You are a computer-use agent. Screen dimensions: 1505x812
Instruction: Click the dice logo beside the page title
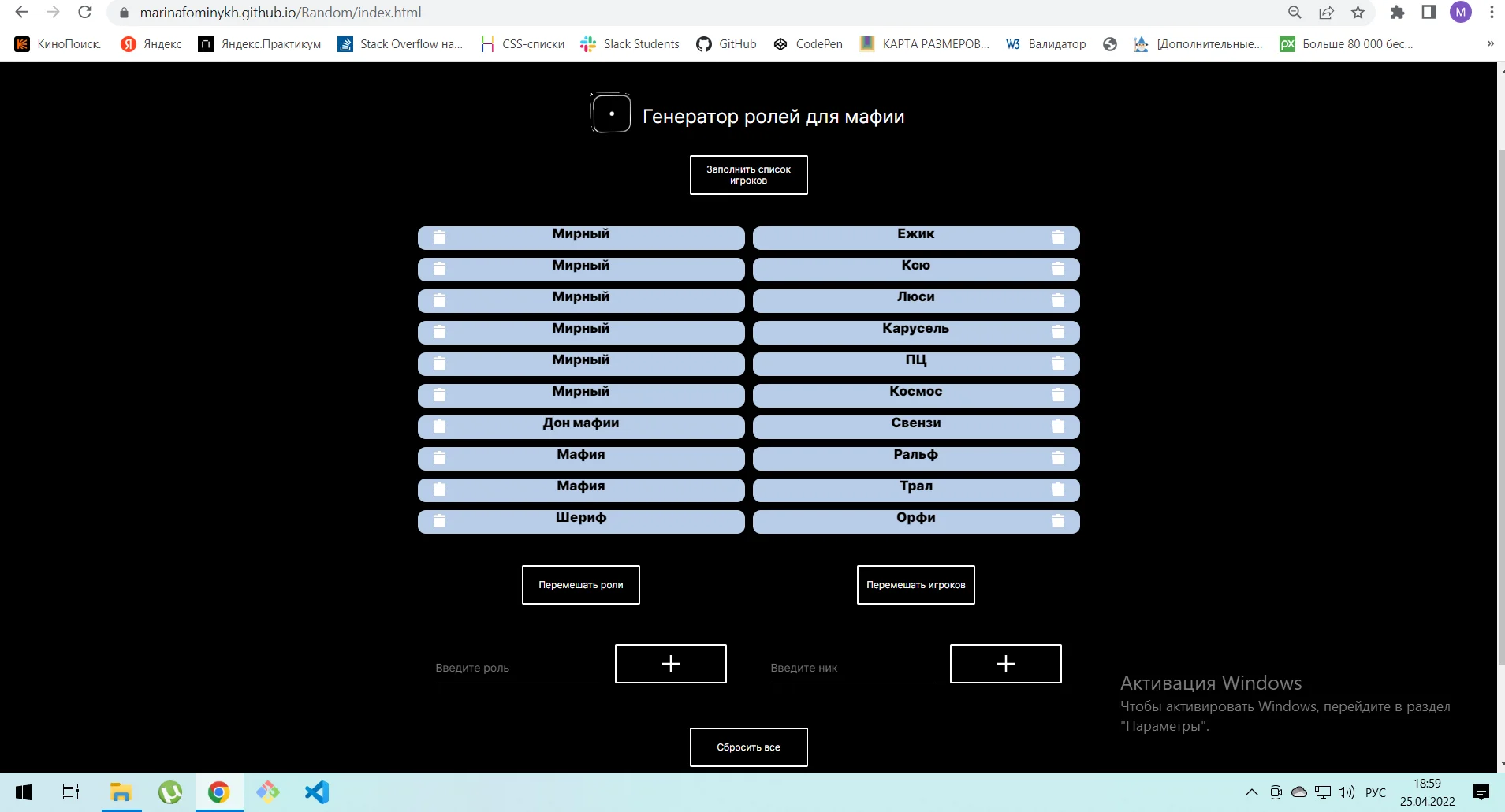611,114
